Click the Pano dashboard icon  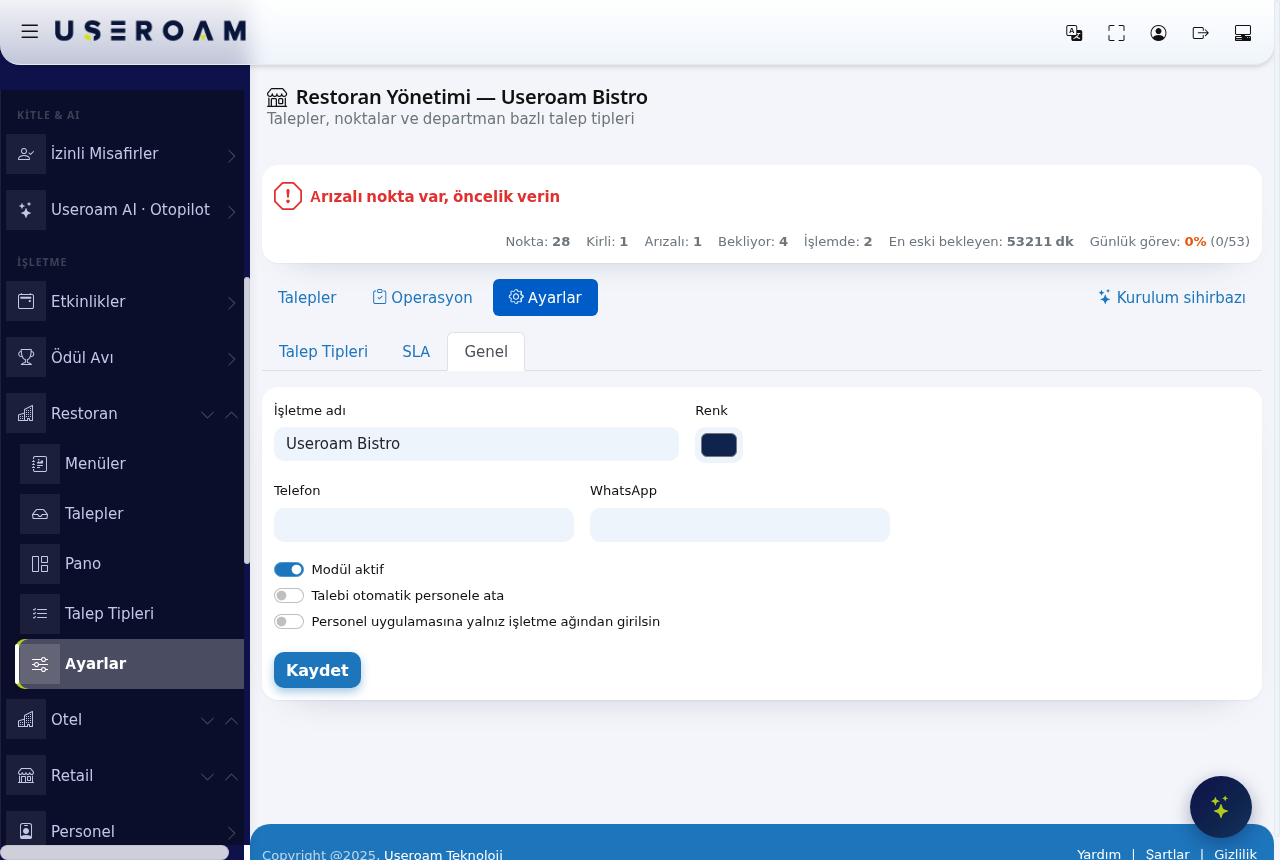pos(40,564)
